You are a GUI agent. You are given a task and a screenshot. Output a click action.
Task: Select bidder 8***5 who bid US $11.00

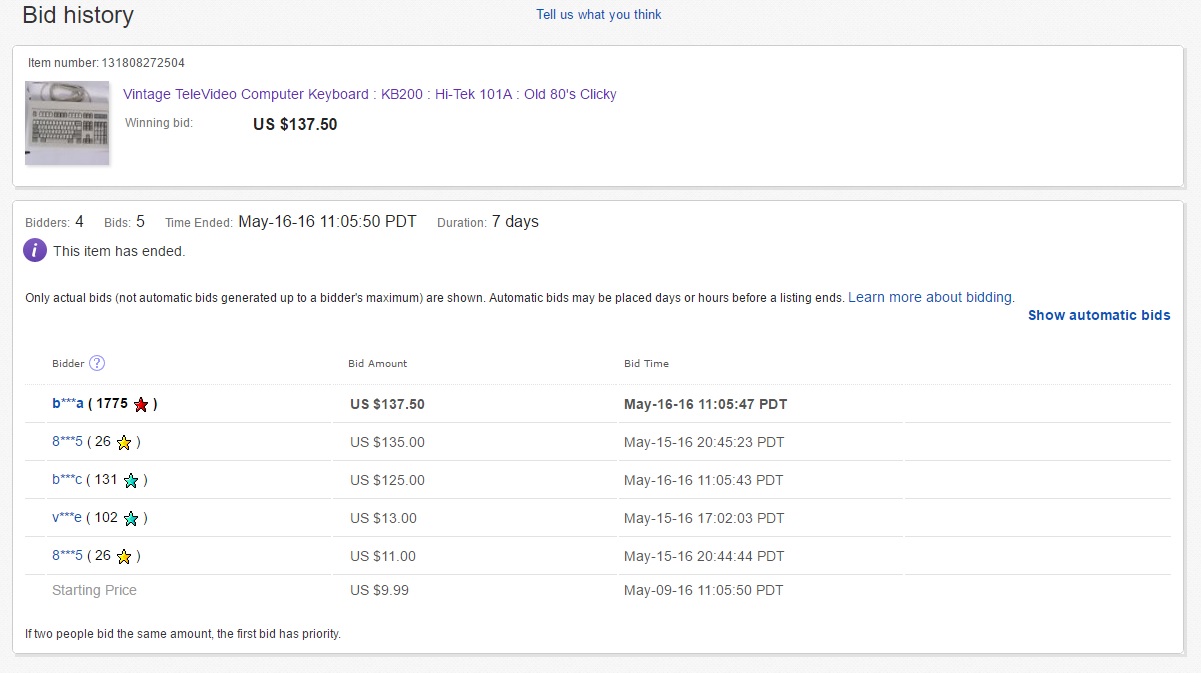[x=68, y=556]
